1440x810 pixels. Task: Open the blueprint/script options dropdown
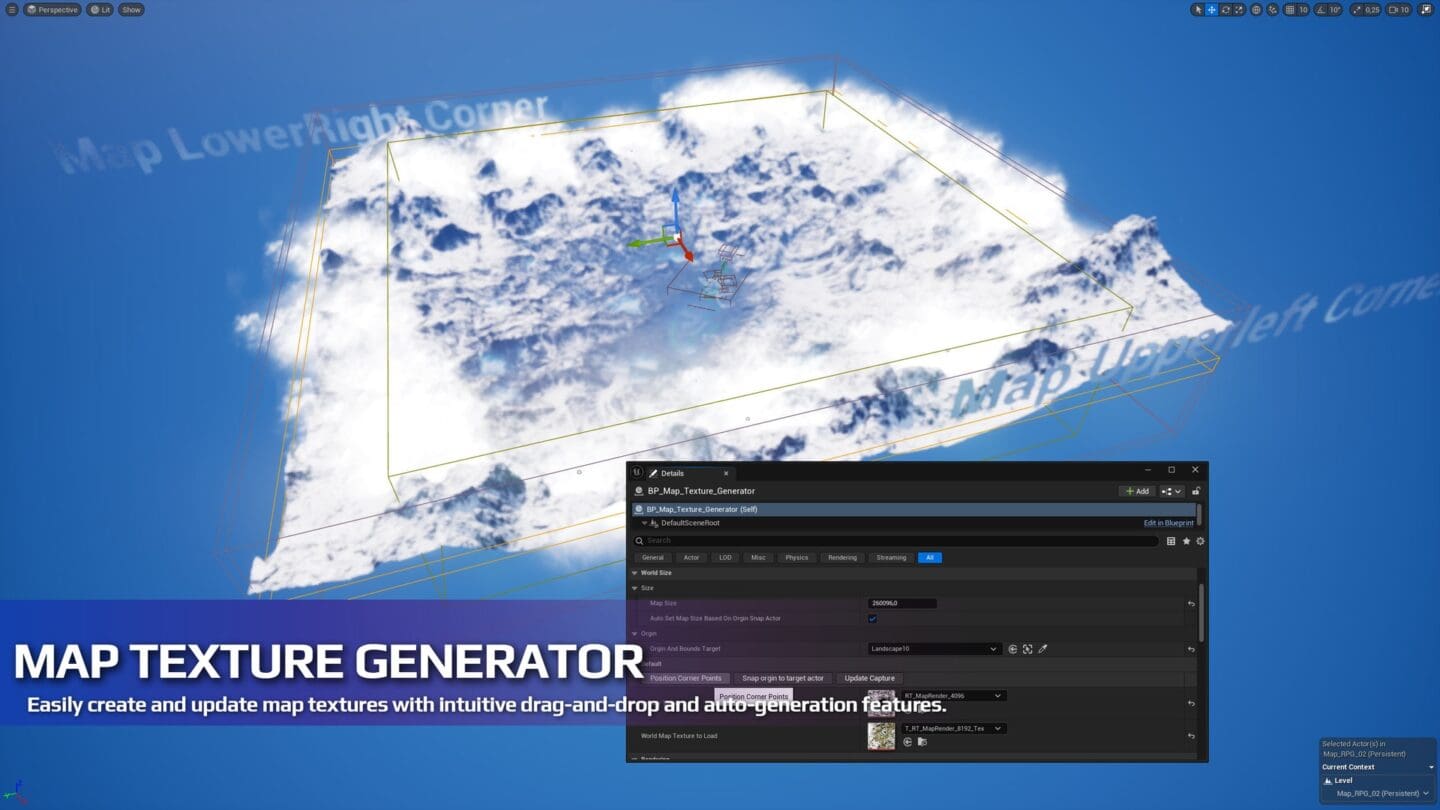(x=1172, y=491)
